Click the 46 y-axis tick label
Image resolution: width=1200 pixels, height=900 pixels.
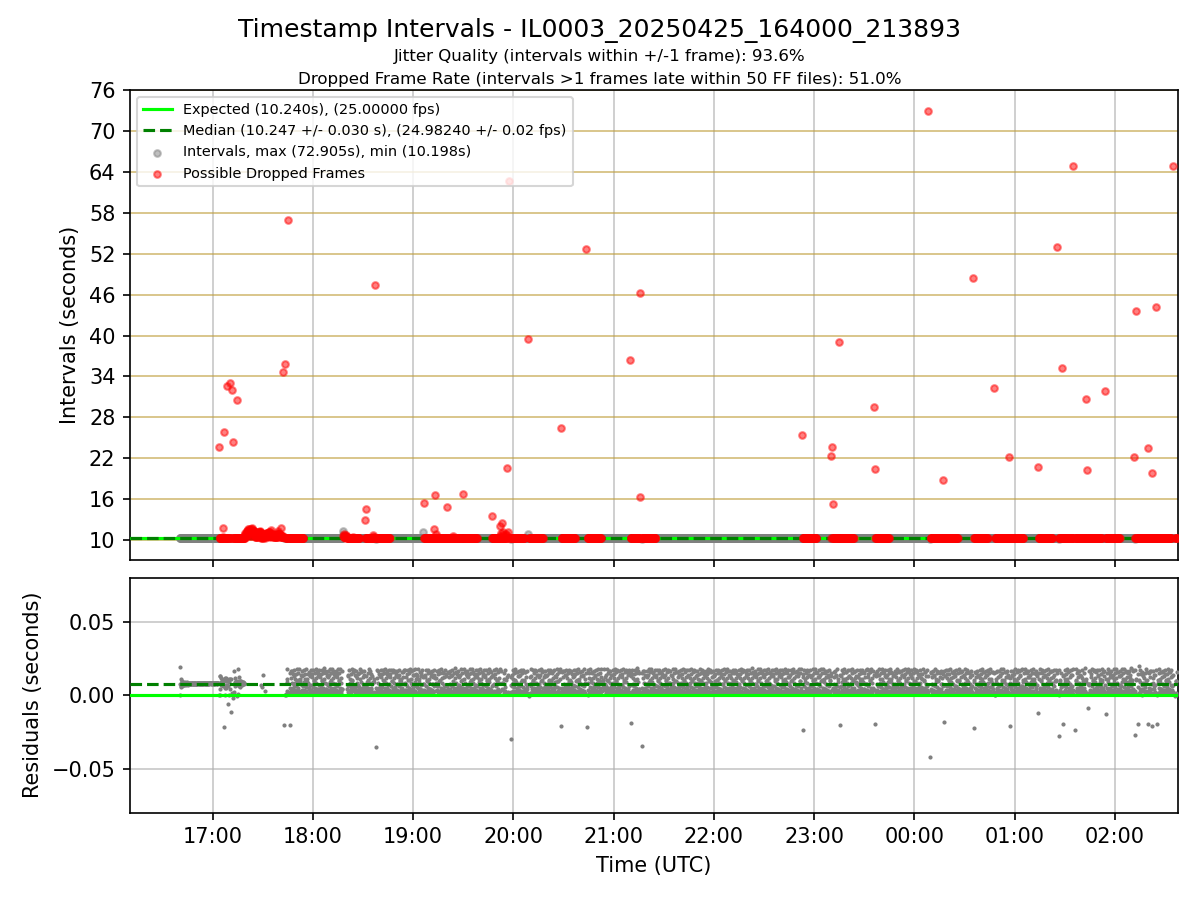point(105,295)
